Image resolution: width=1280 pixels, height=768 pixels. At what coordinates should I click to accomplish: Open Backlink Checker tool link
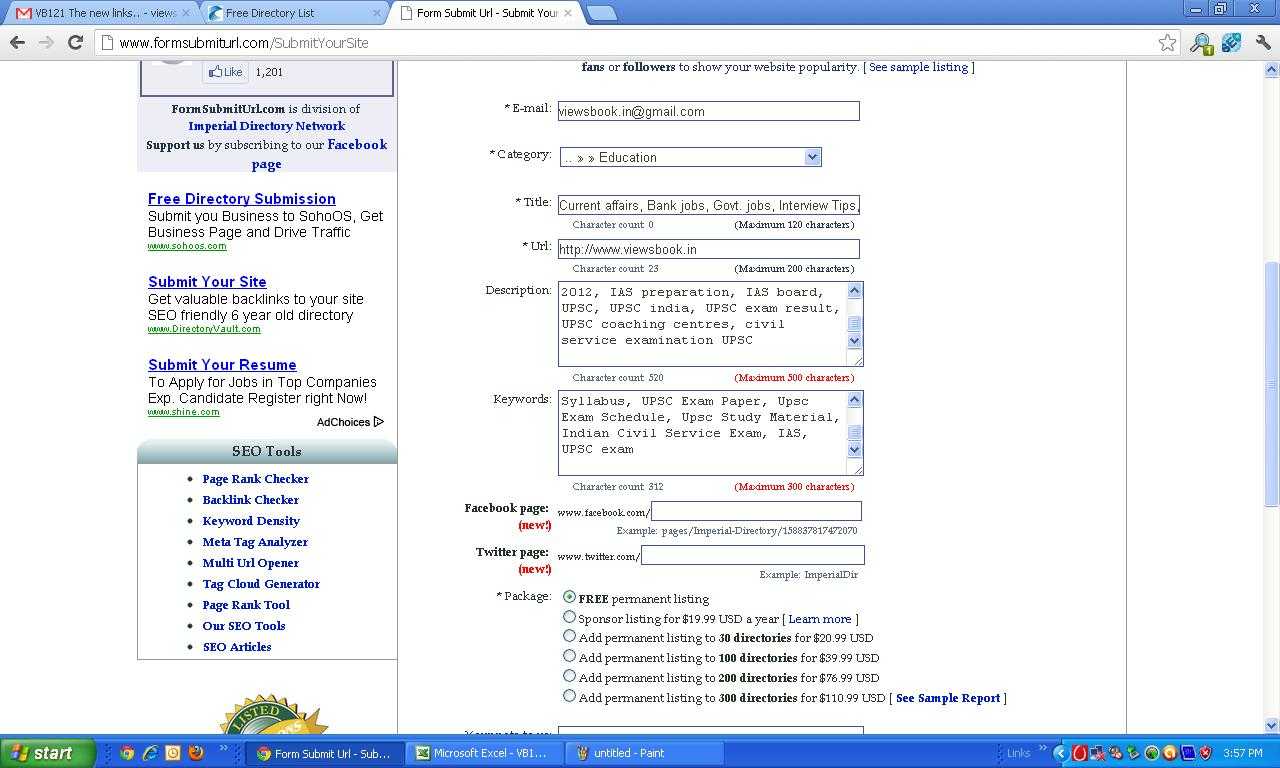(250, 500)
